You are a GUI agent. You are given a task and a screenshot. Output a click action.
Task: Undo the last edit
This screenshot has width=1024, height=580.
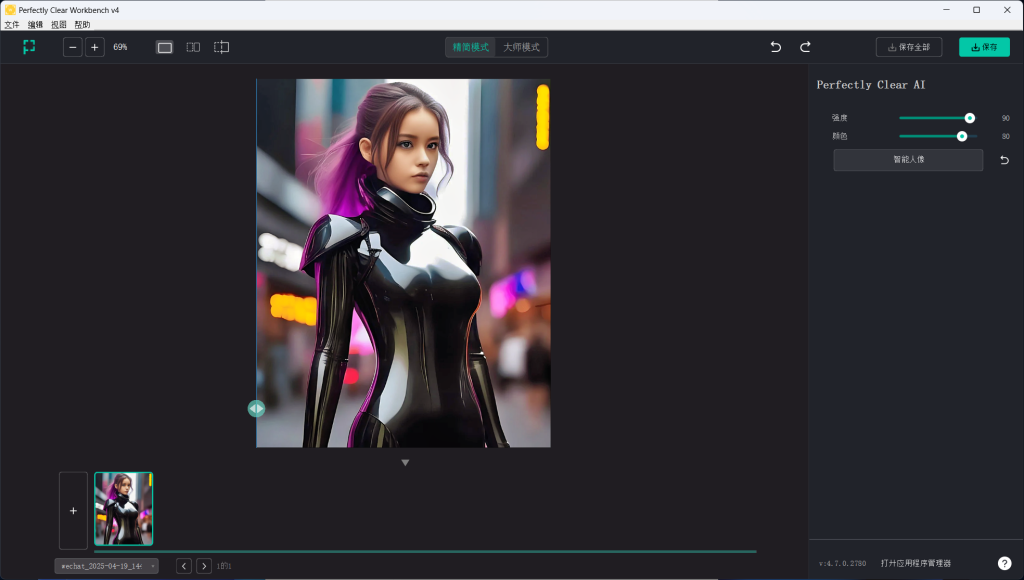click(x=775, y=47)
